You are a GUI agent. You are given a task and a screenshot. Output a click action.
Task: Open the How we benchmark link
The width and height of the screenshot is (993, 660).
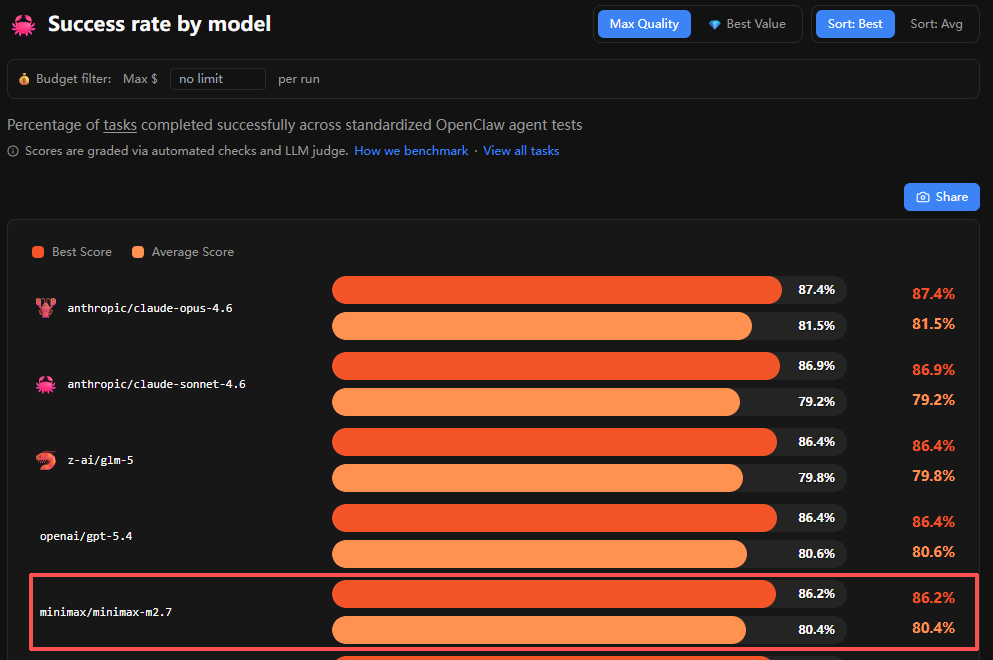411,151
